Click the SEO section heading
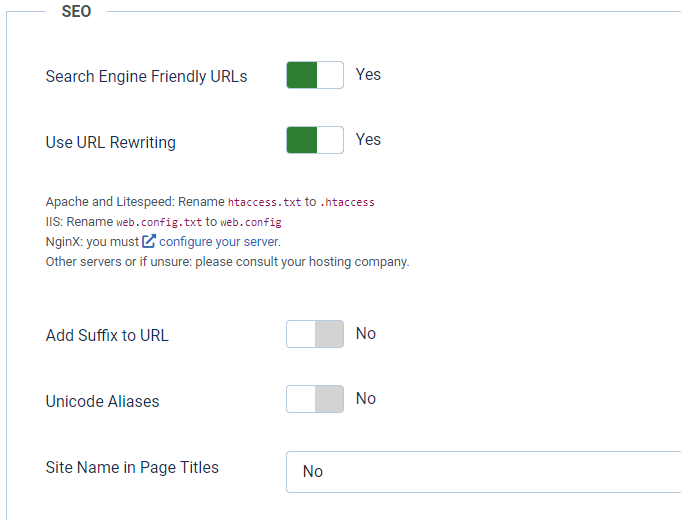 76,11
